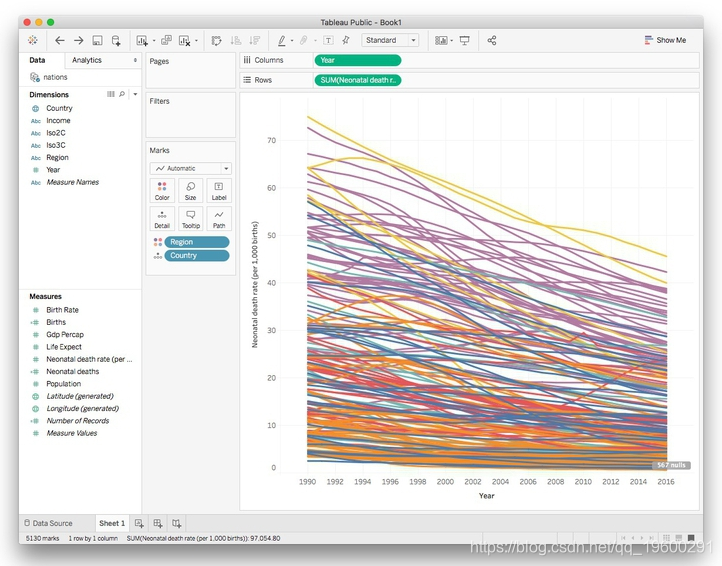
Task: Switch to the Analytics tab
Action: [x=87, y=60]
